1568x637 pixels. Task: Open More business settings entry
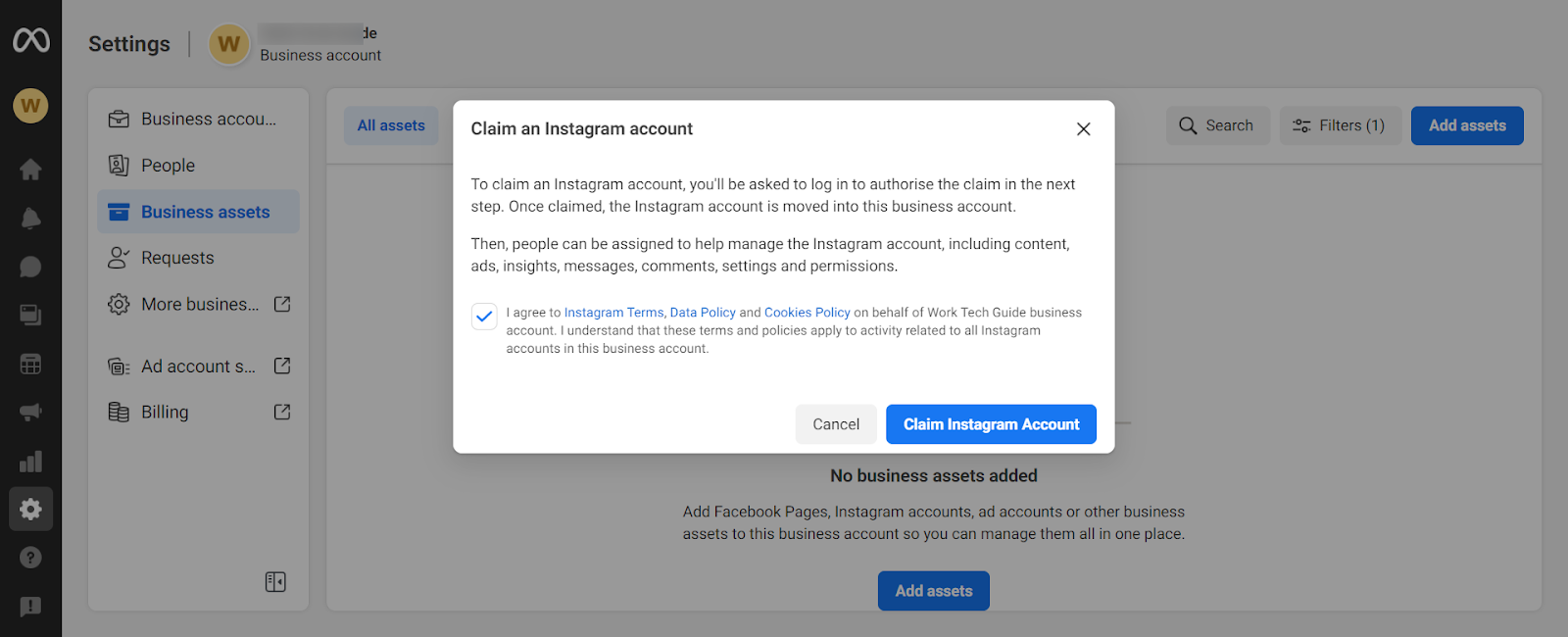pyautogui.click(x=198, y=304)
